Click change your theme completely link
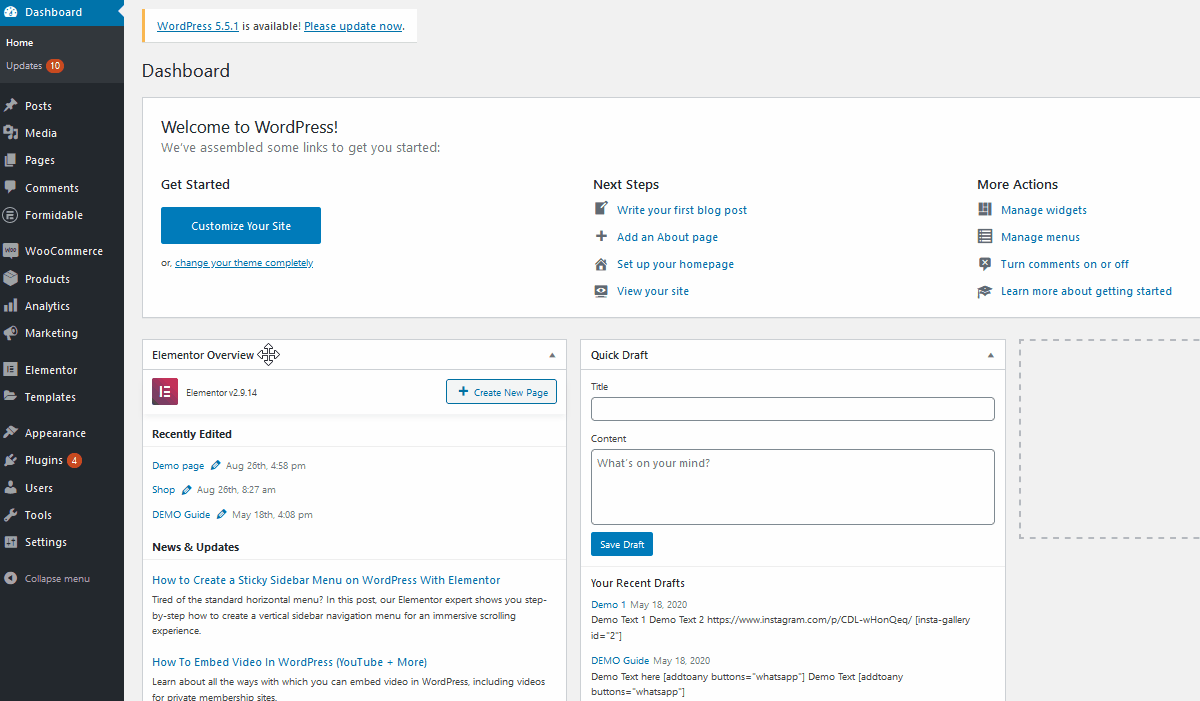 pyautogui.click(x=244, y=263)
